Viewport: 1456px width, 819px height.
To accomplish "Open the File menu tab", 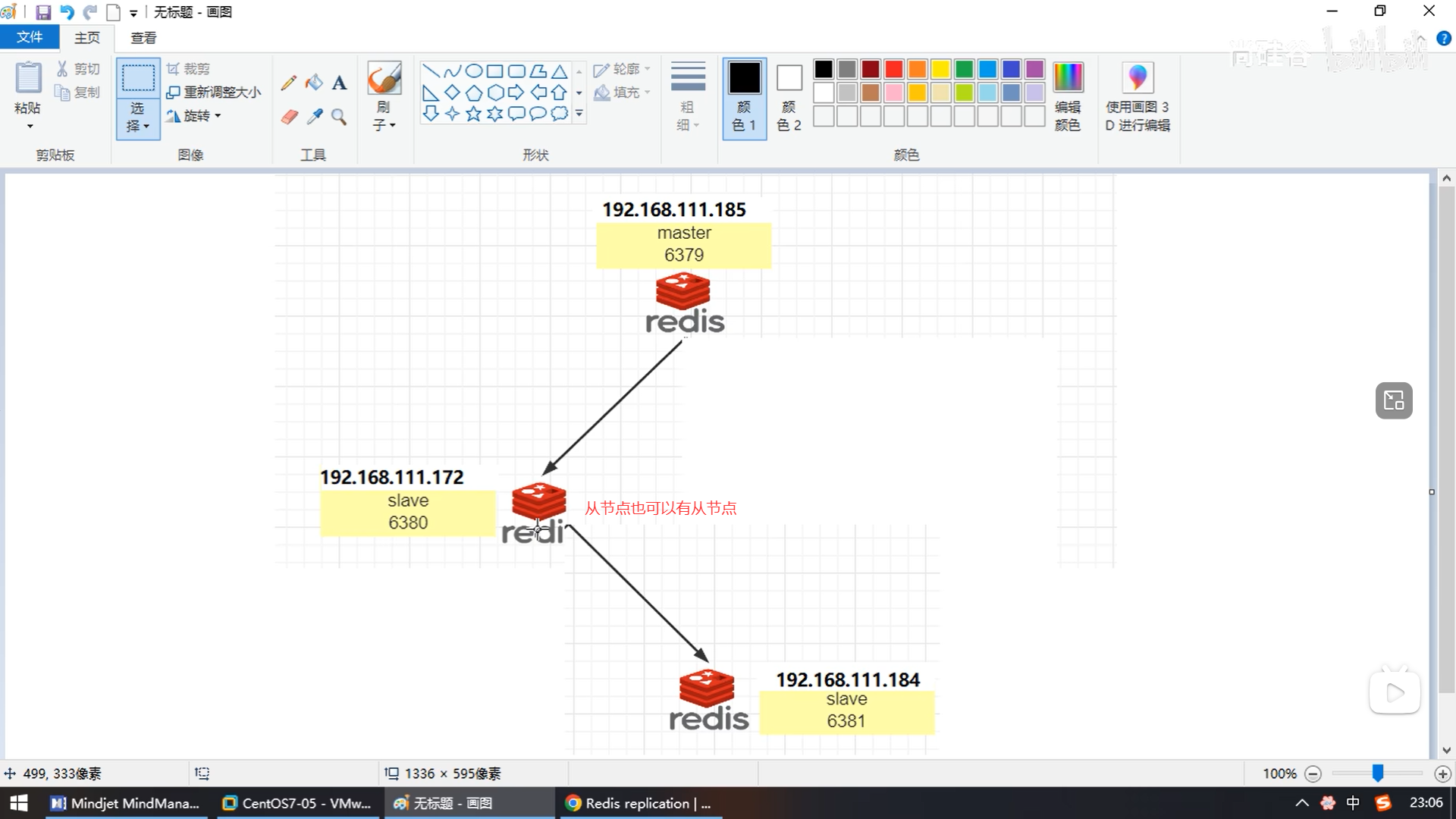I will [x=30, y=37].
